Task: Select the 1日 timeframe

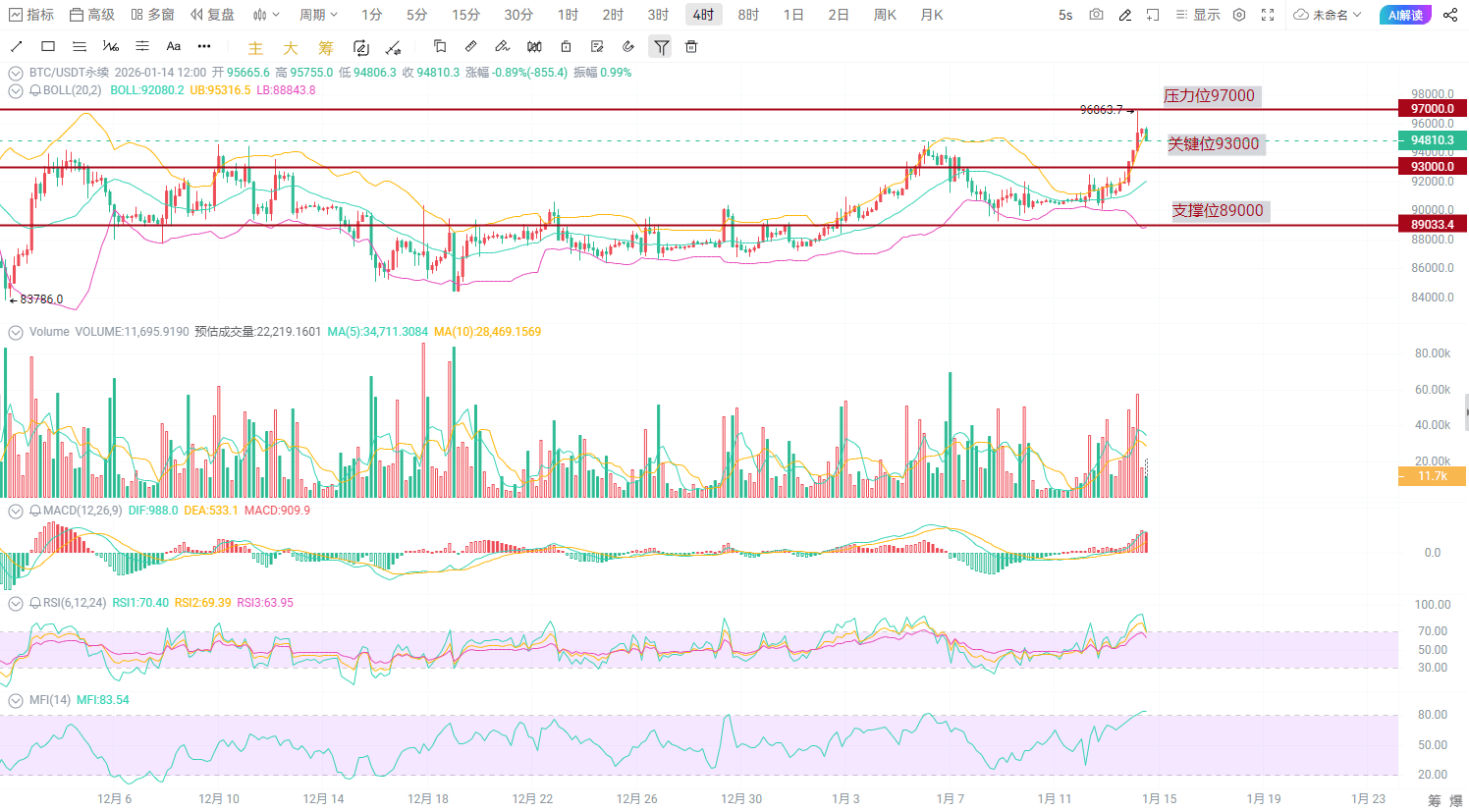Action: click(x=793, y=15)
